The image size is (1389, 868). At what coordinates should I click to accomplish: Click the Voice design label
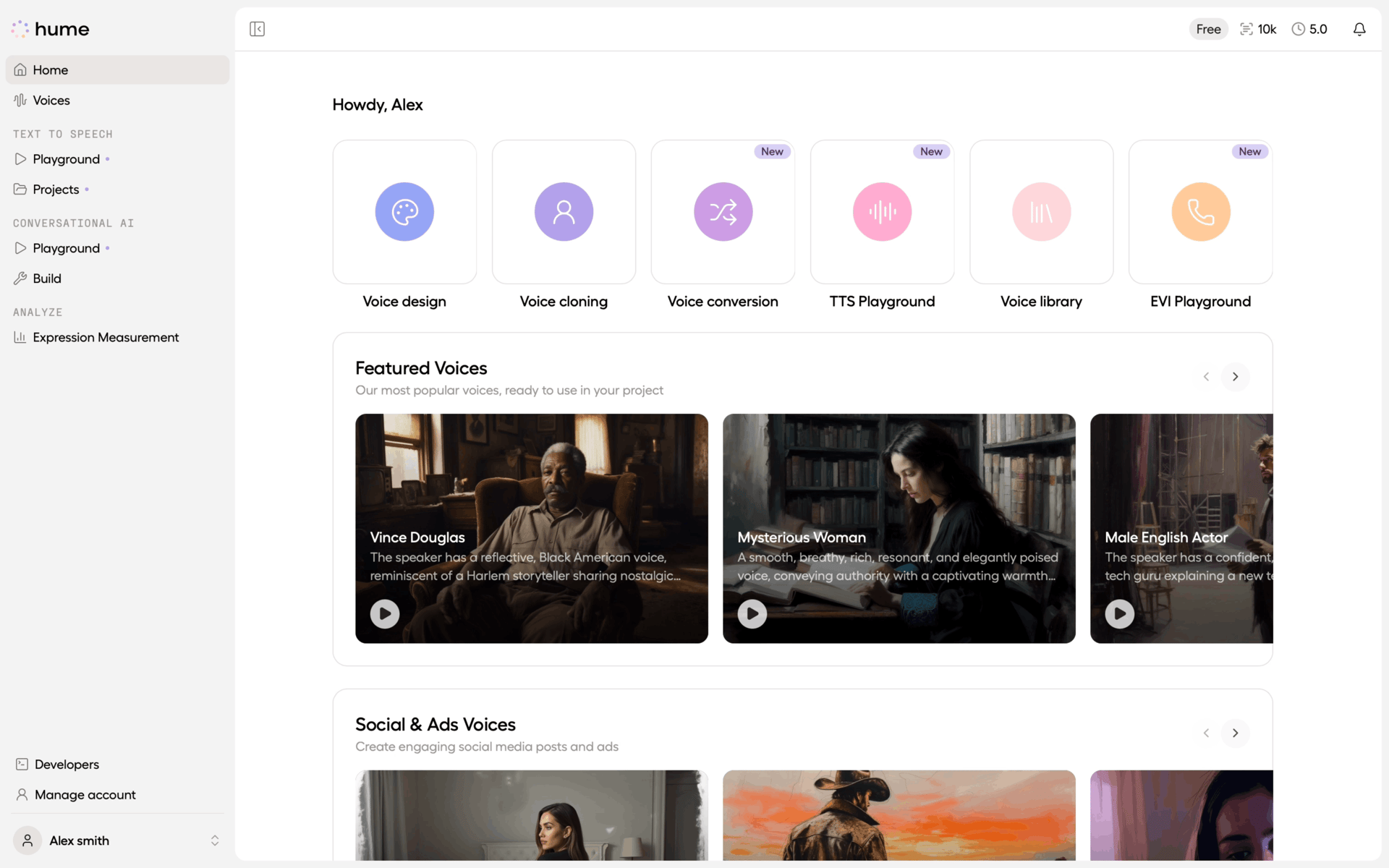click(x=404, y=302)
